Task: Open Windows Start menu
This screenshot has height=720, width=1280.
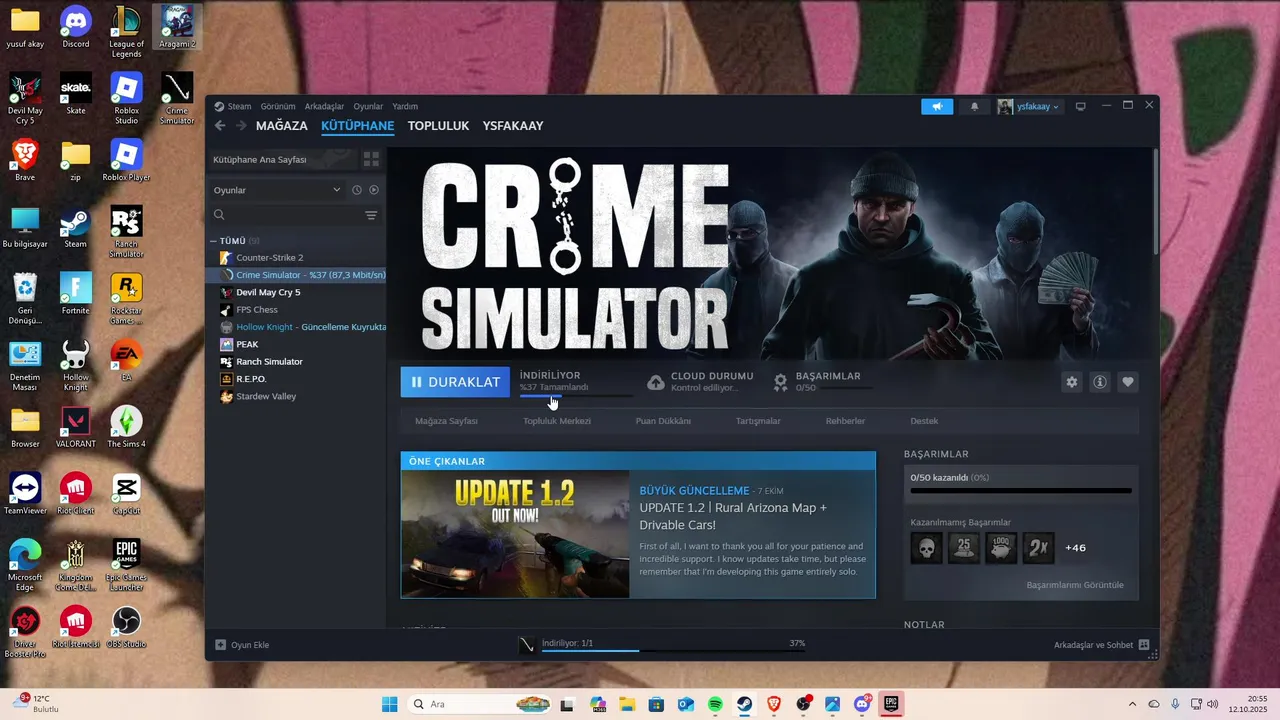Action: click(x=390, y=704)
